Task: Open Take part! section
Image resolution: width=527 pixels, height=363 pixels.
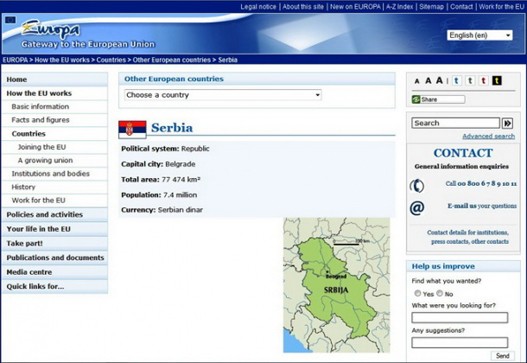Action: pos(55,243)
